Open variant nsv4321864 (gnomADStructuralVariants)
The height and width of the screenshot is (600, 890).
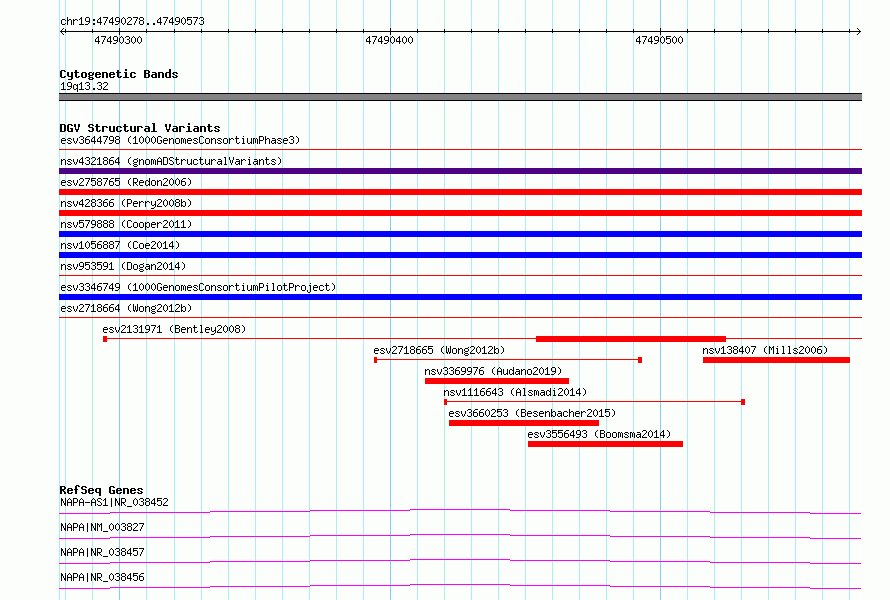pyautogui.click(x=171, y=161)
